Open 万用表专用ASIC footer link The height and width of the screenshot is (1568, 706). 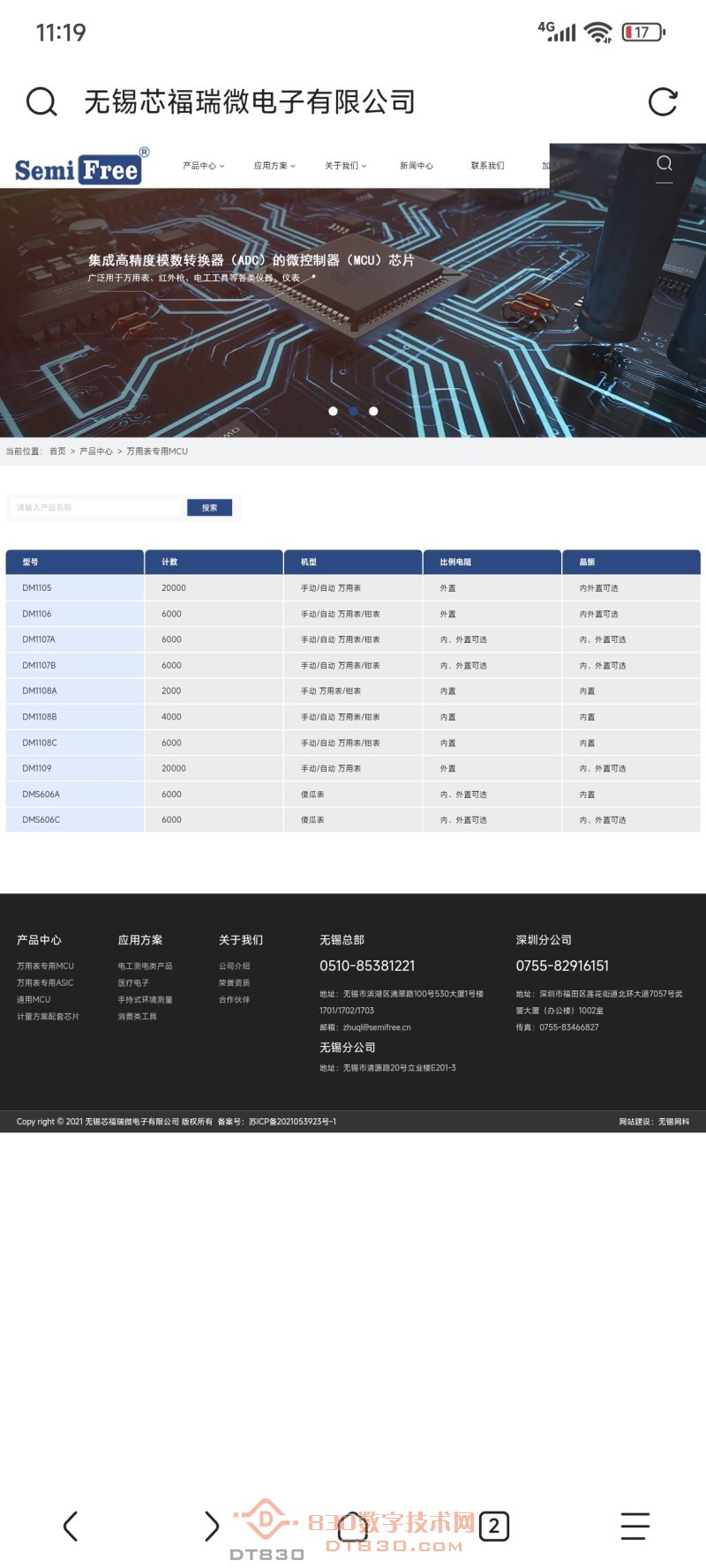(x=45, y=982)
